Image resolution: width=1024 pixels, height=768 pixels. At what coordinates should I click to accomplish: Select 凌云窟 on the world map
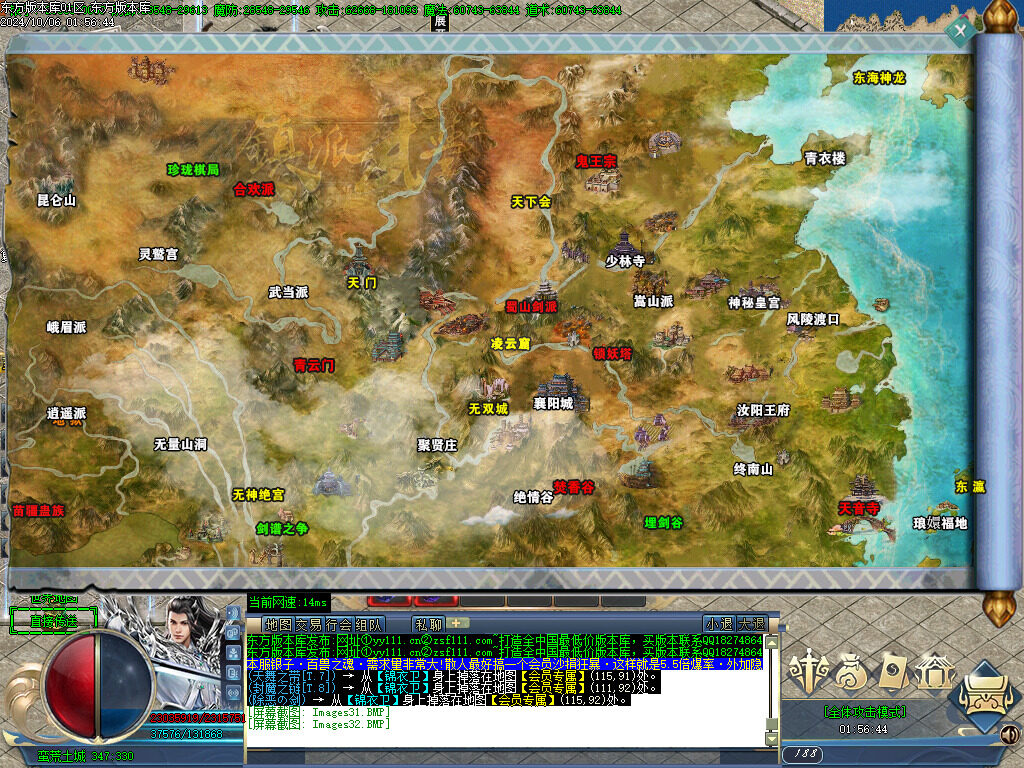coord(511,344)
